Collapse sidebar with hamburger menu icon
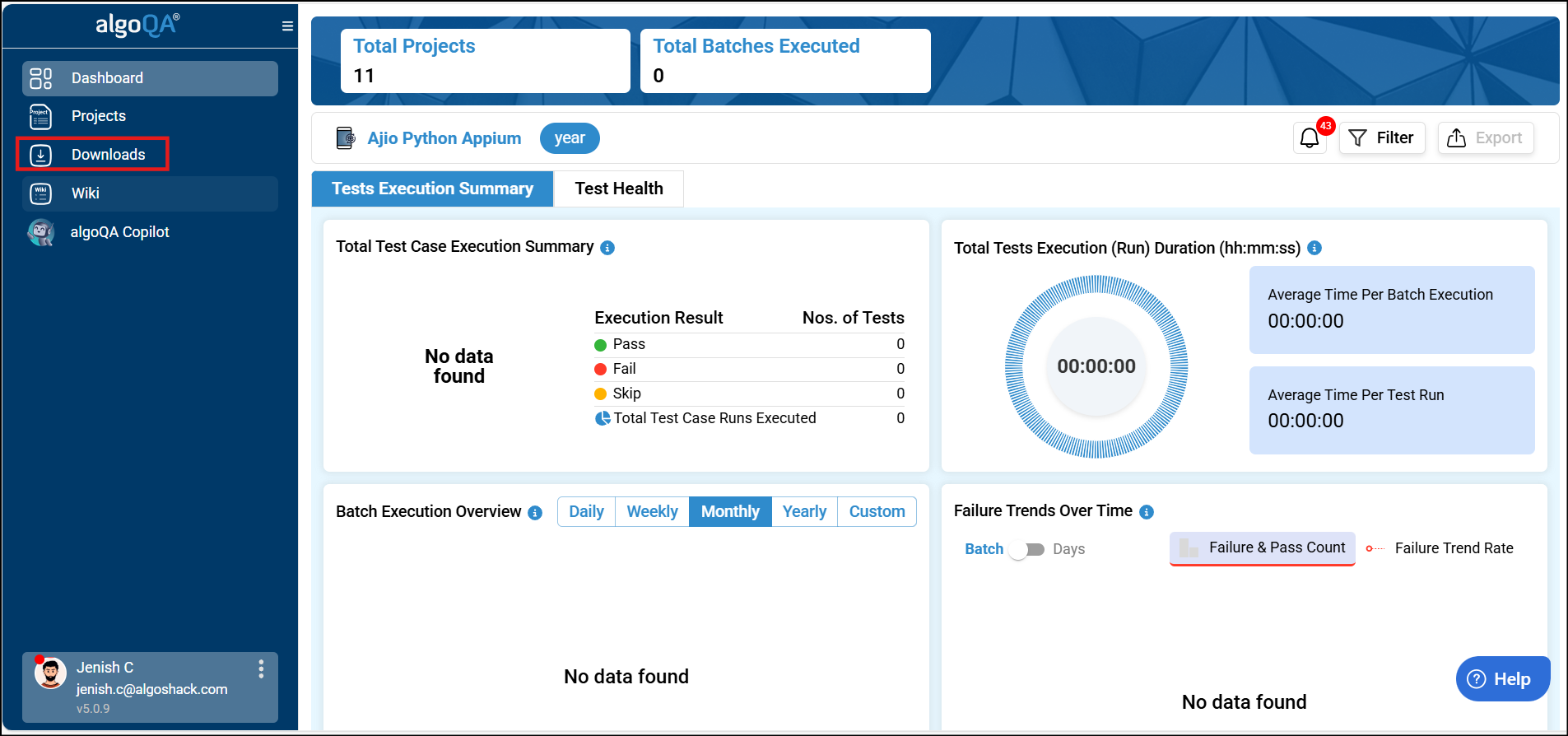Viewport: 1568px width, 736px height. tap(287, 26)
